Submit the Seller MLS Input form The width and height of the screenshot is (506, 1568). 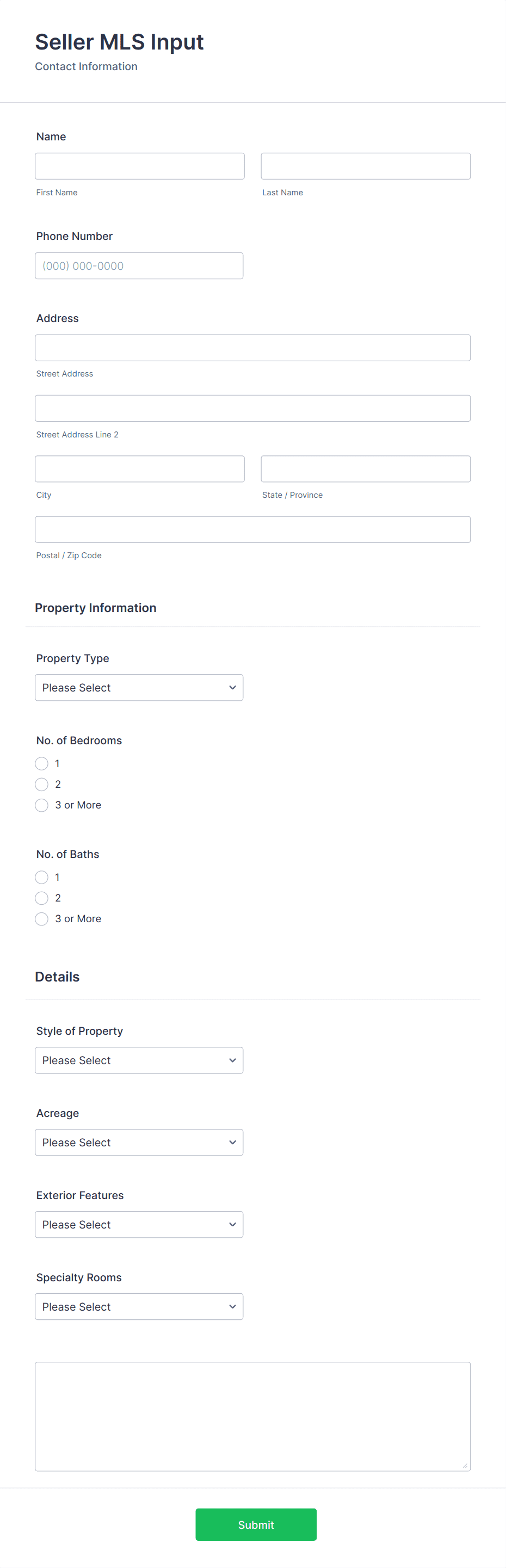(256, 1525)
